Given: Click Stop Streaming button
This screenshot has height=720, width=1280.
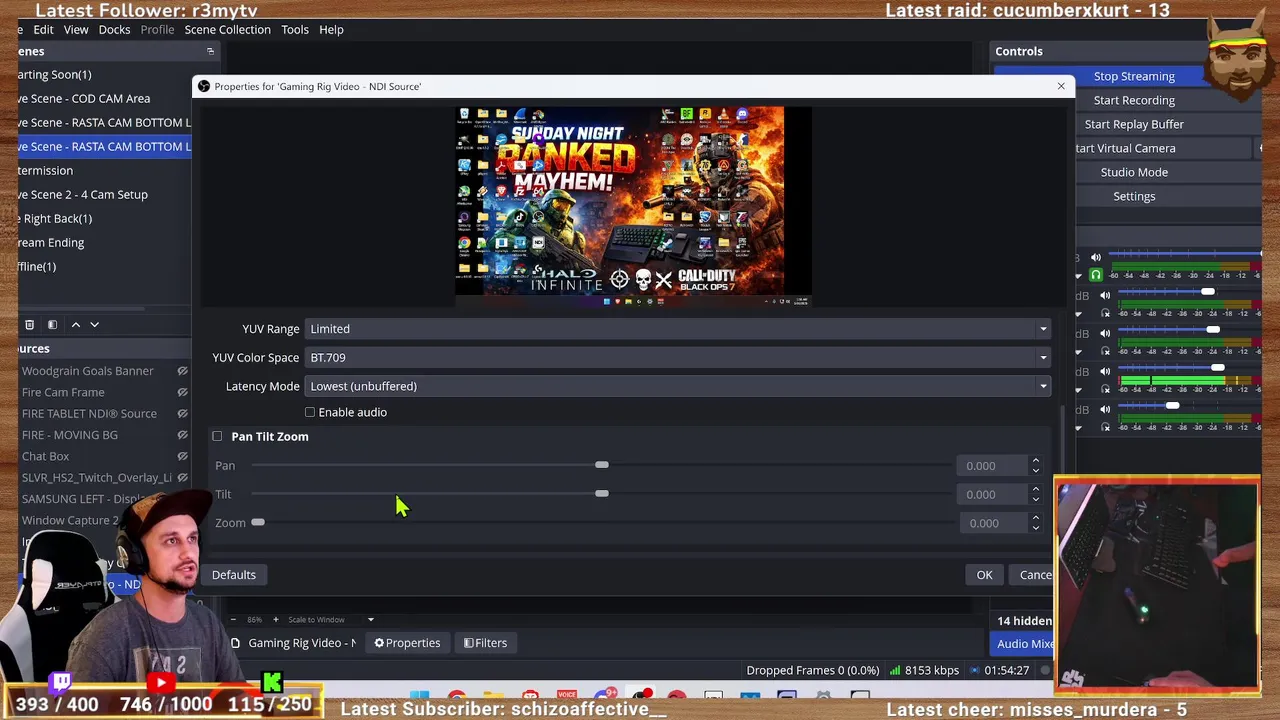Looking at the screenshot, I should 1134,76.
